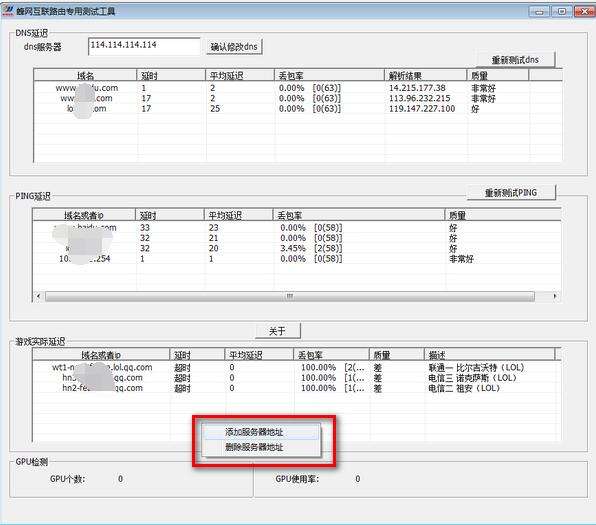The height and width of the screenshot is (525, 596).
Task: Select the 113.96.232.215 resolve result cell
Action: point(419,98)
